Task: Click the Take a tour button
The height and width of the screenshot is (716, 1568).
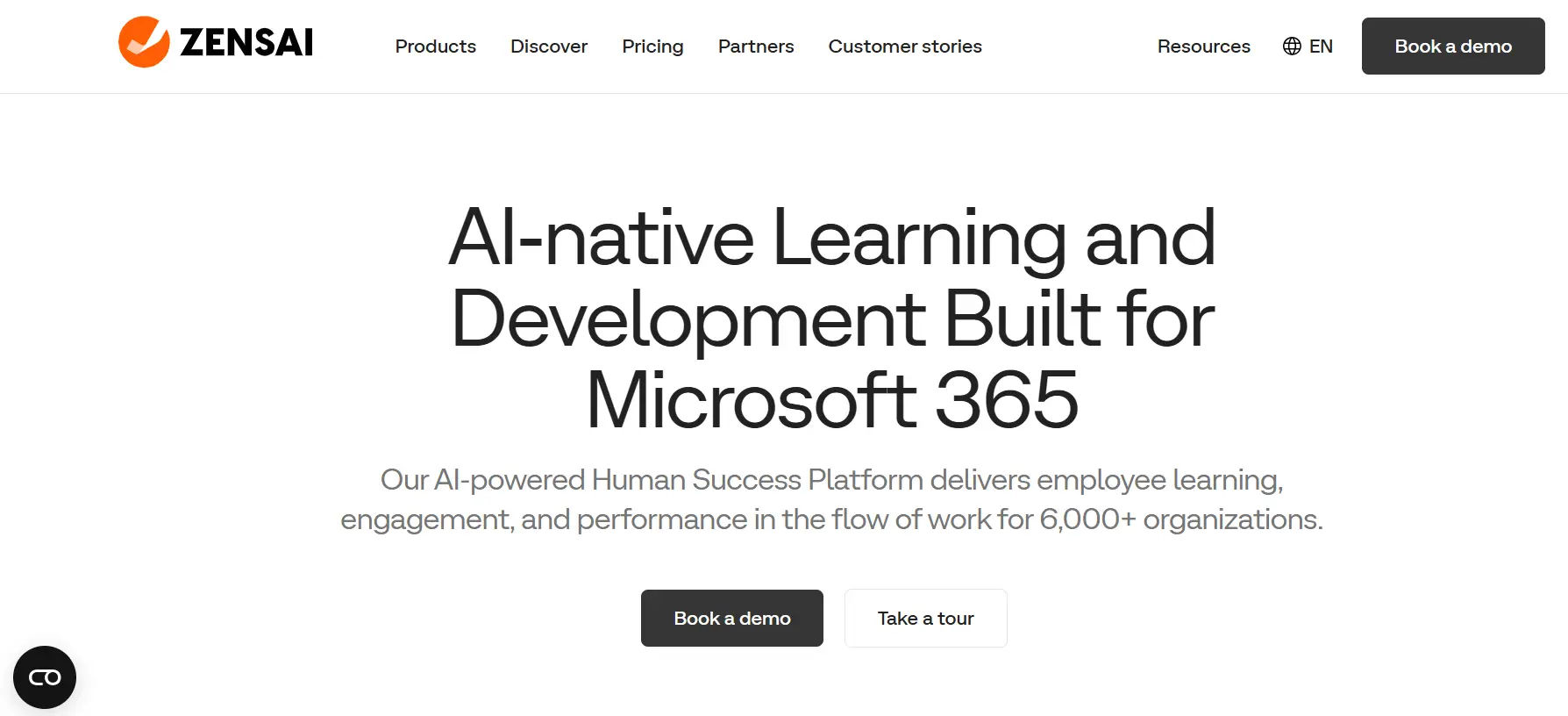Action: coord(925,618)
